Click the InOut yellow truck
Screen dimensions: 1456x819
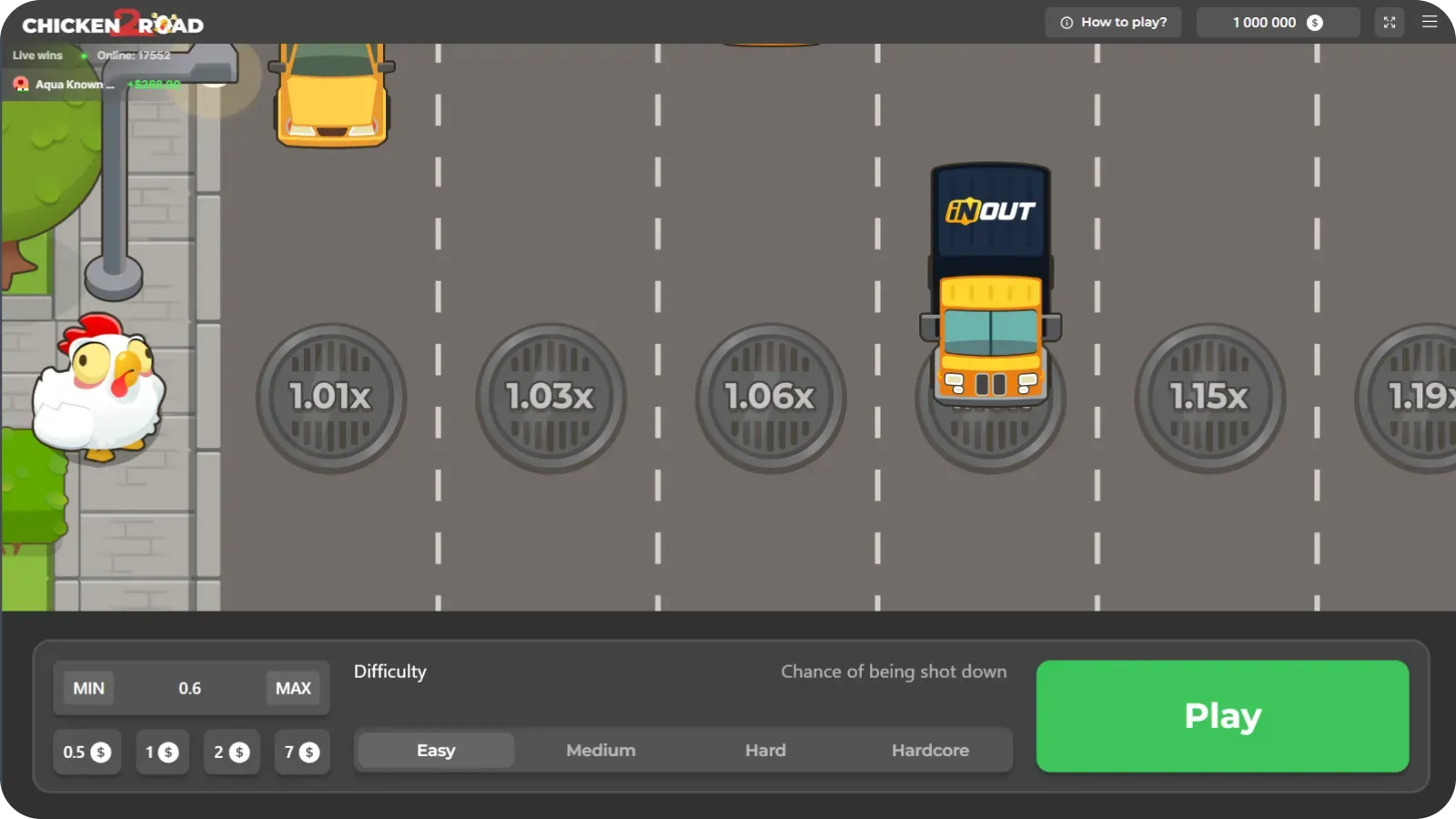[x=991, y=284]
